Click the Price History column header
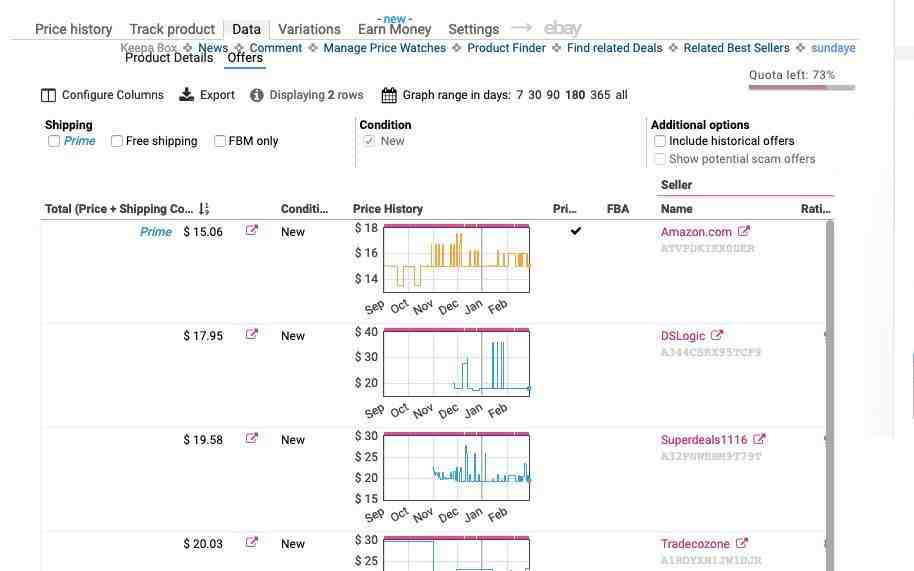The width and height of the screenshot is (914, 571). [388, 209]
